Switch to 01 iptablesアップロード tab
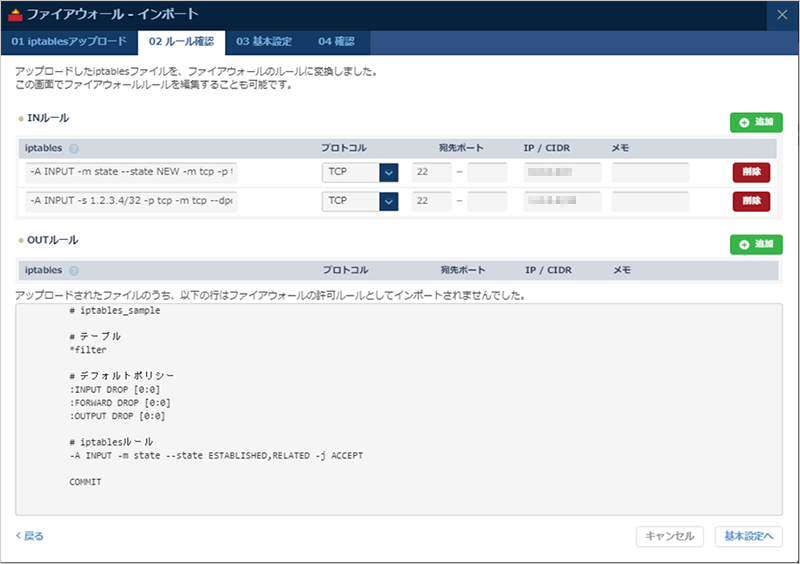 [69, 41]
